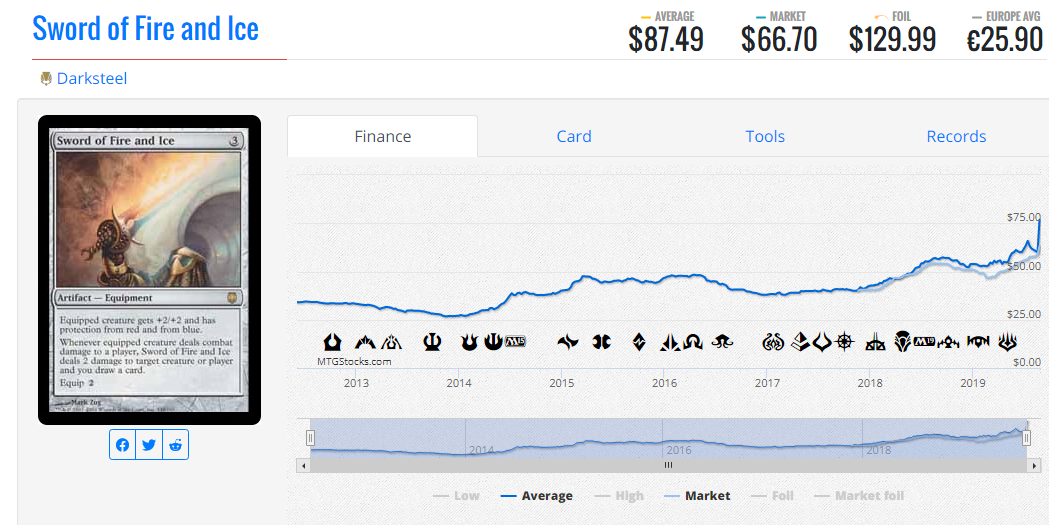Click the left range handle of the navigator

pyautogui.click(x=310, y=438)
